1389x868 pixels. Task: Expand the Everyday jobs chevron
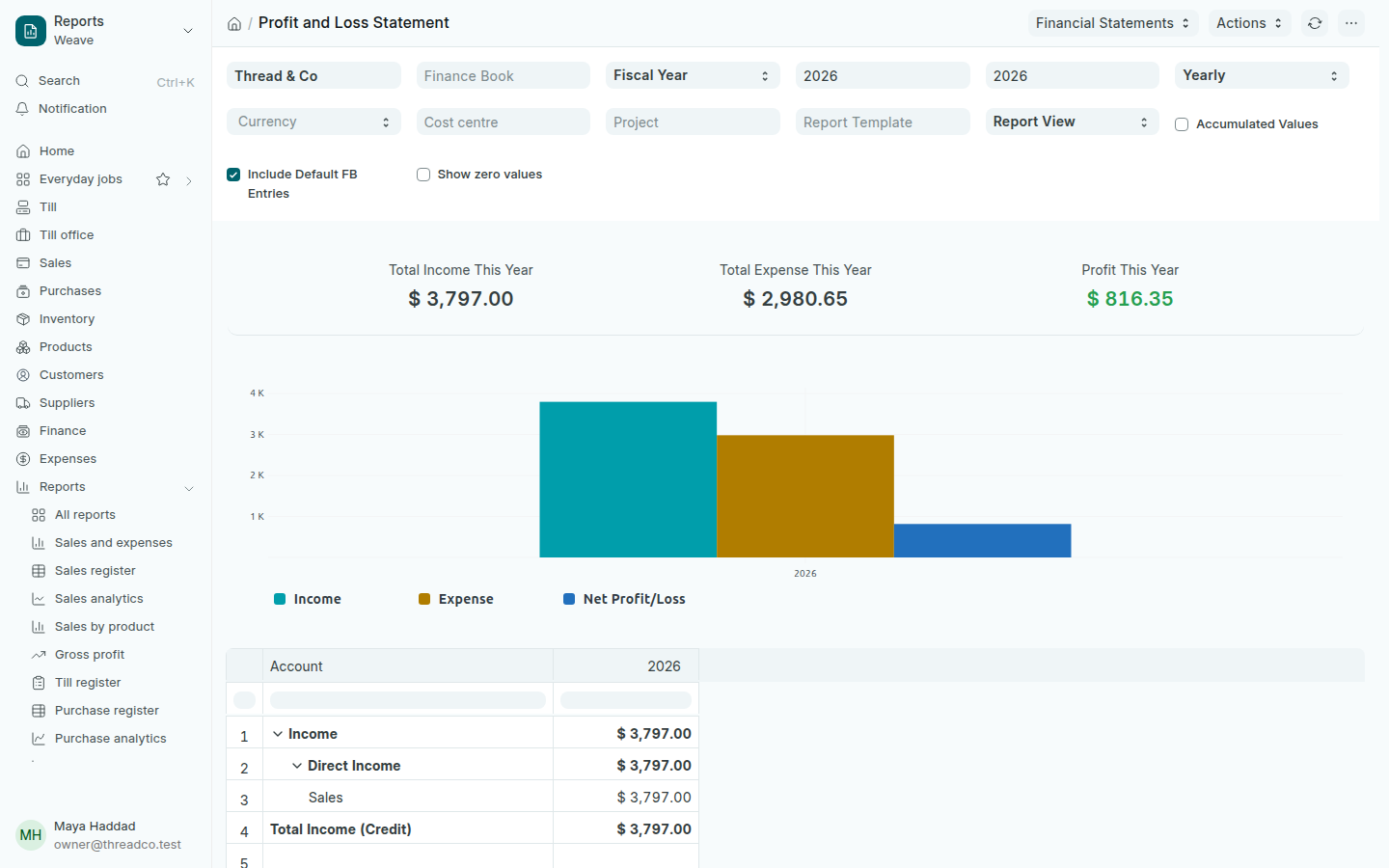[189, 180]
